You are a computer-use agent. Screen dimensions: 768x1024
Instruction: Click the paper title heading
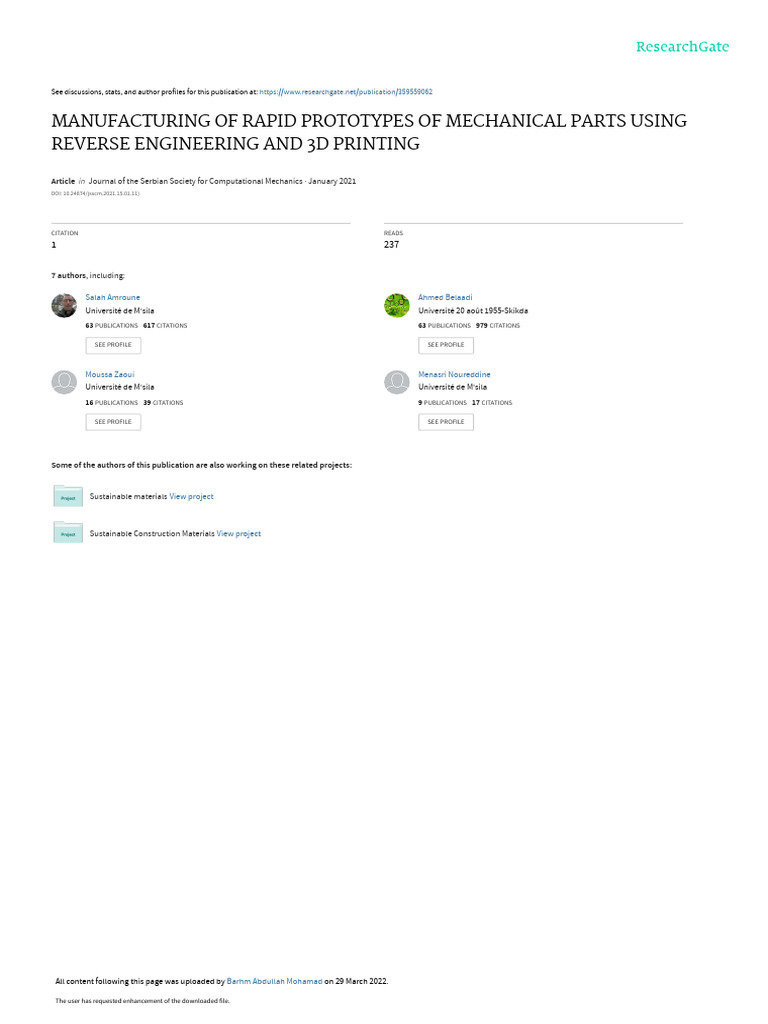(x=369, y=132)
